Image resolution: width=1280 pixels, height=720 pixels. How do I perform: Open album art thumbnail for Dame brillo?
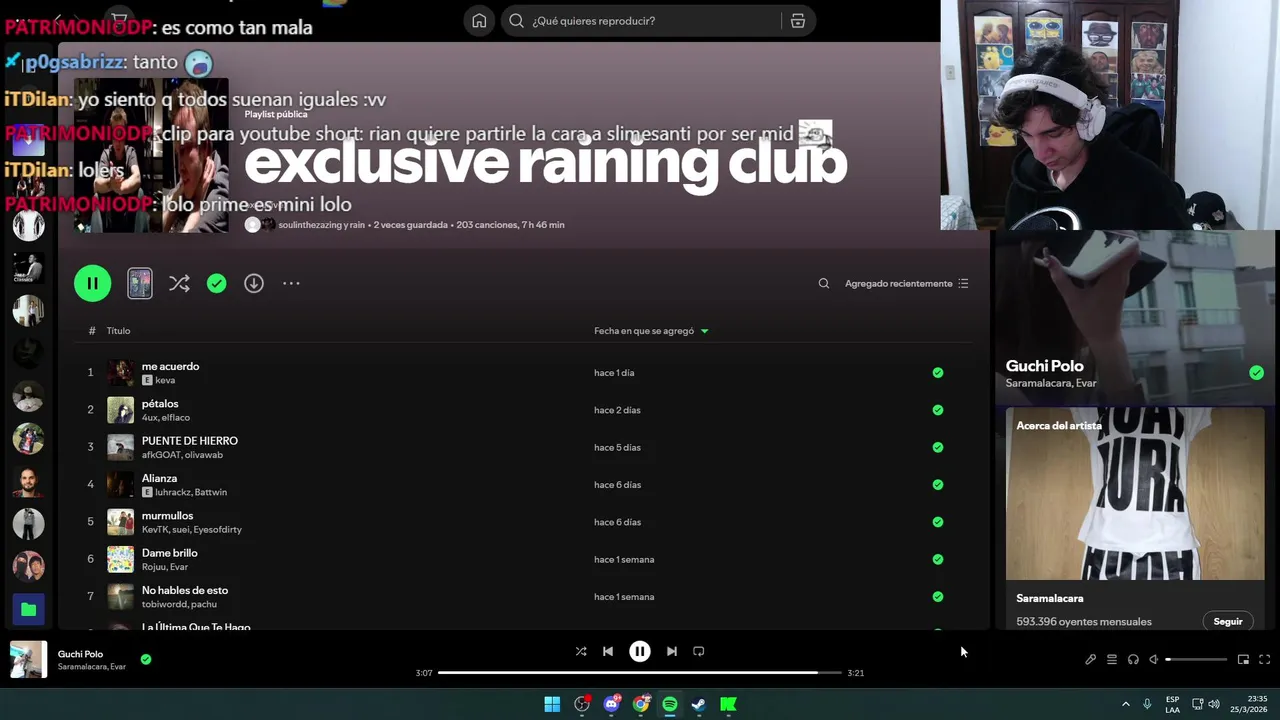point(120,559)
